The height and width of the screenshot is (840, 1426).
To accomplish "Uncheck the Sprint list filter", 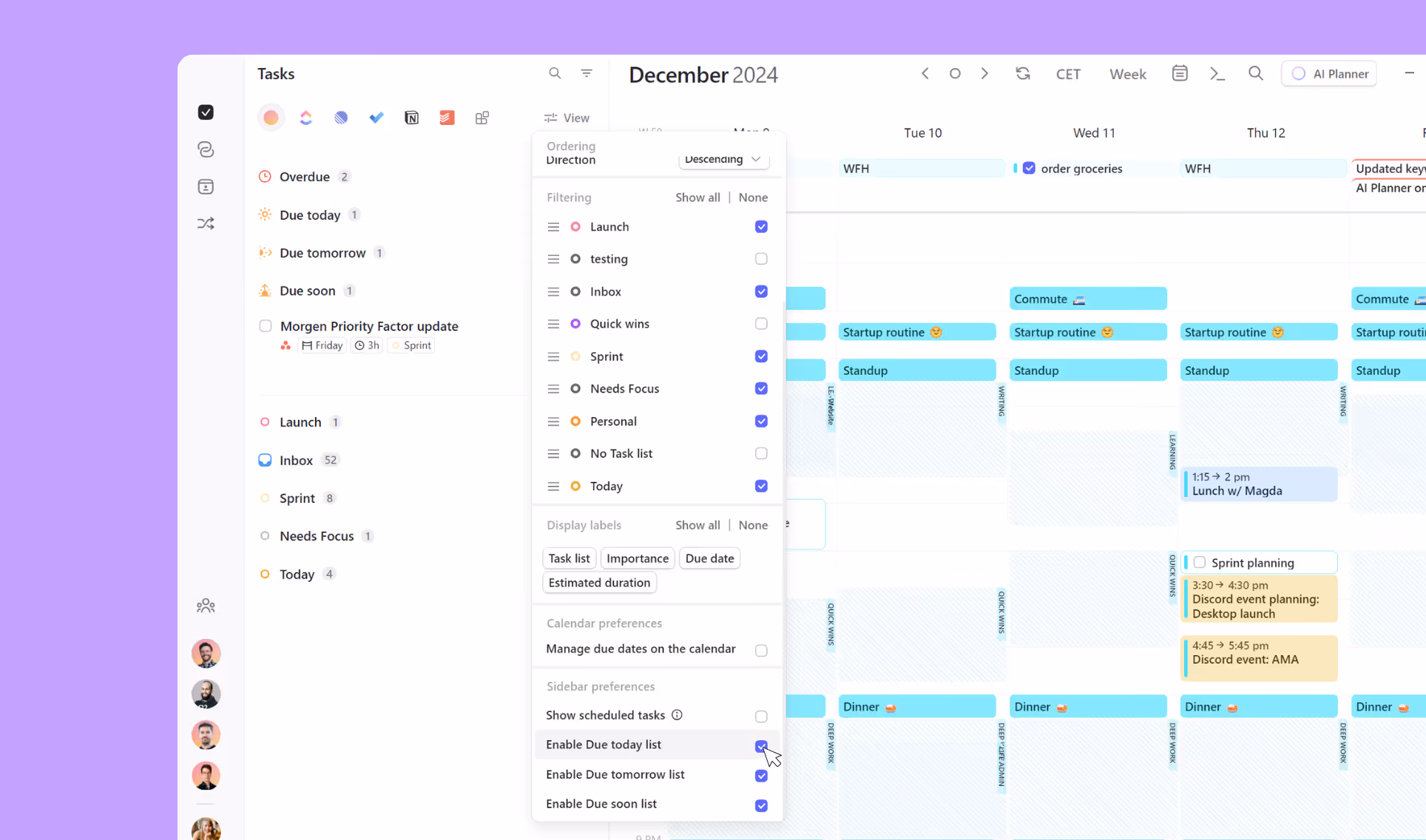I will pyautogui.click(x=761, y=356).
